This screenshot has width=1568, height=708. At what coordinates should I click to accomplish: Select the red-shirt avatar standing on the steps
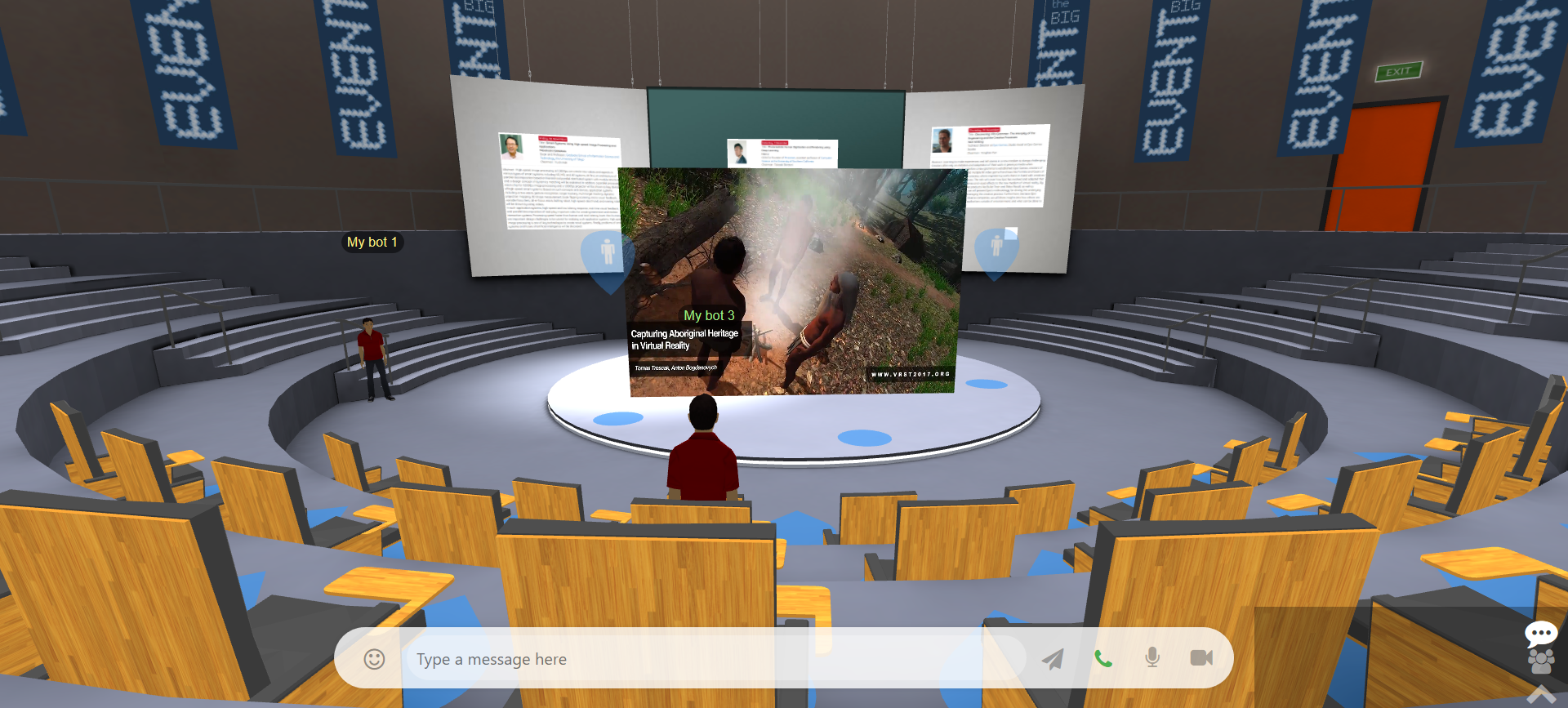(x=373, y=358)
